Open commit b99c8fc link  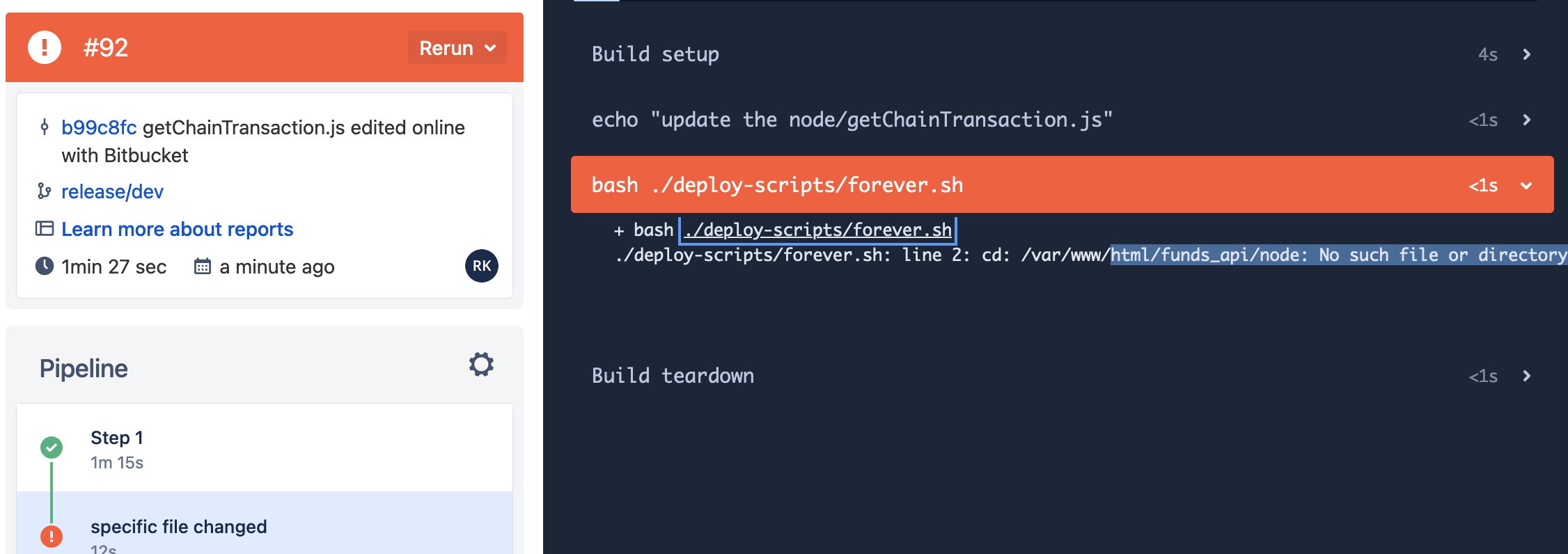(98, 127)
